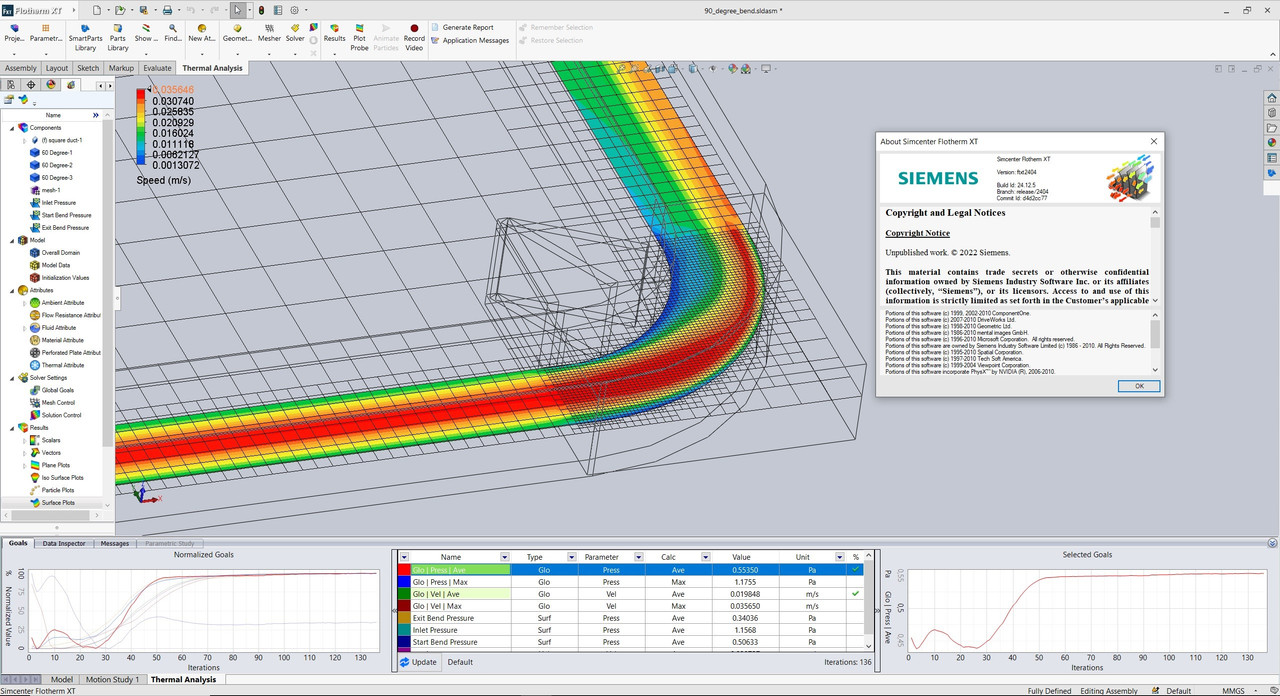Screen dimensions: 1280x696
Task: Select the Overall Domain tree item
Action: coord(60,253)
